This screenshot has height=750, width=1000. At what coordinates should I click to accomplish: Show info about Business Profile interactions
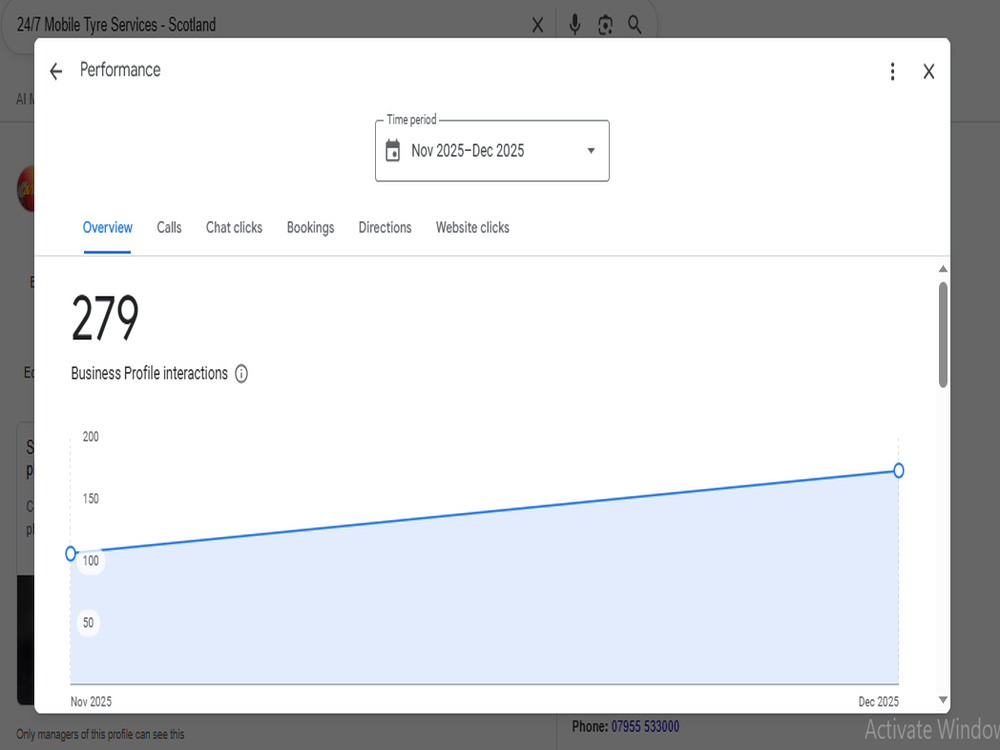[241, 374]
